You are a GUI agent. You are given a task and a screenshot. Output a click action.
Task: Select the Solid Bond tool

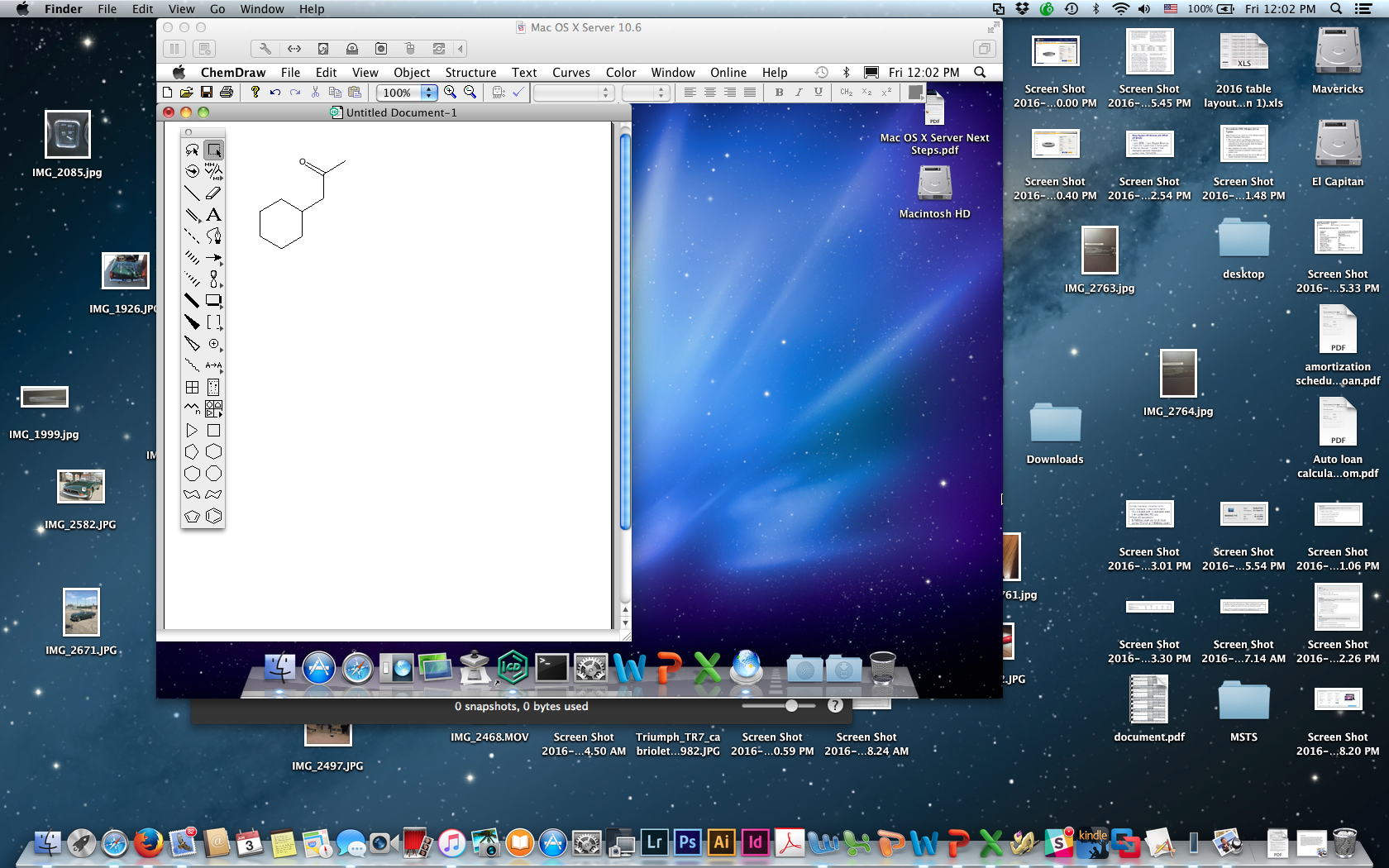(x=192, y=193)
